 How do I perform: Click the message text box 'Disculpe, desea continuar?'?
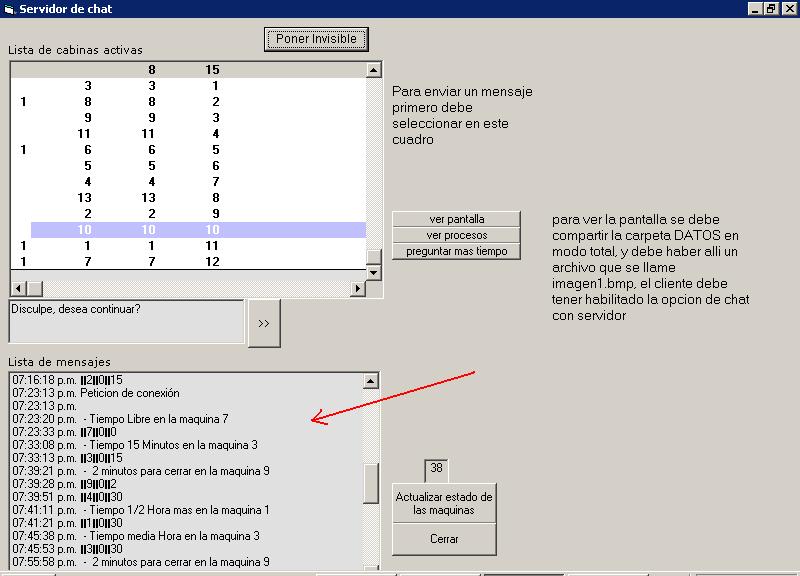[x=127, y=321]
